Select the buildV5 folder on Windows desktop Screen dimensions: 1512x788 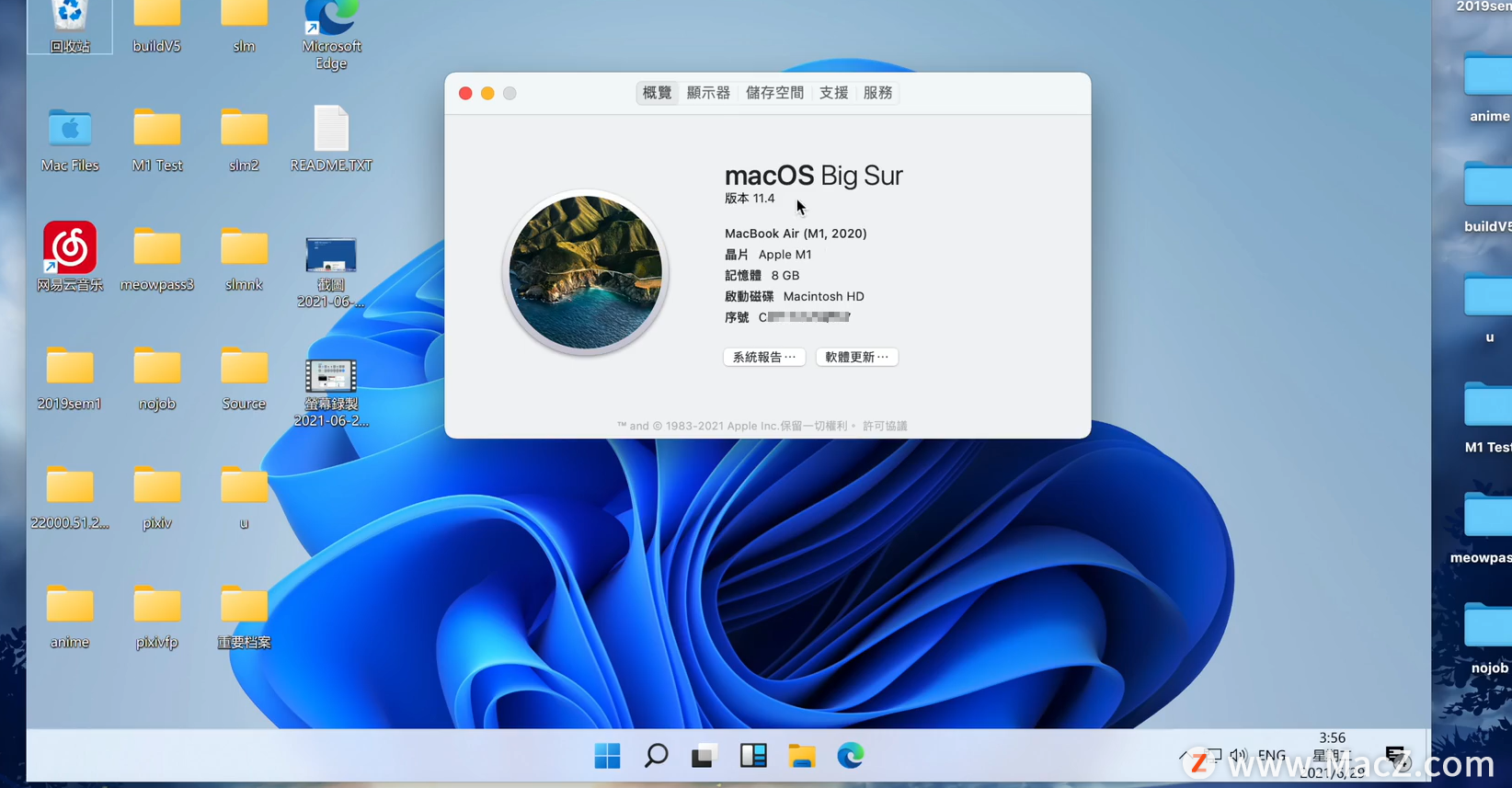tap(156, 26)
